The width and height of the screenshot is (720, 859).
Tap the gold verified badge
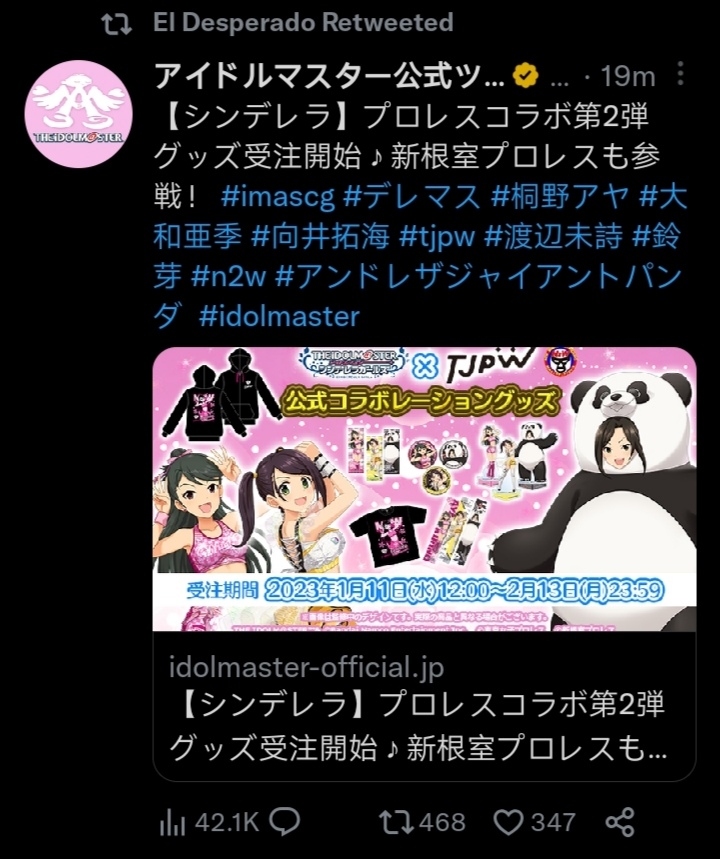click(x=525, y=76)
